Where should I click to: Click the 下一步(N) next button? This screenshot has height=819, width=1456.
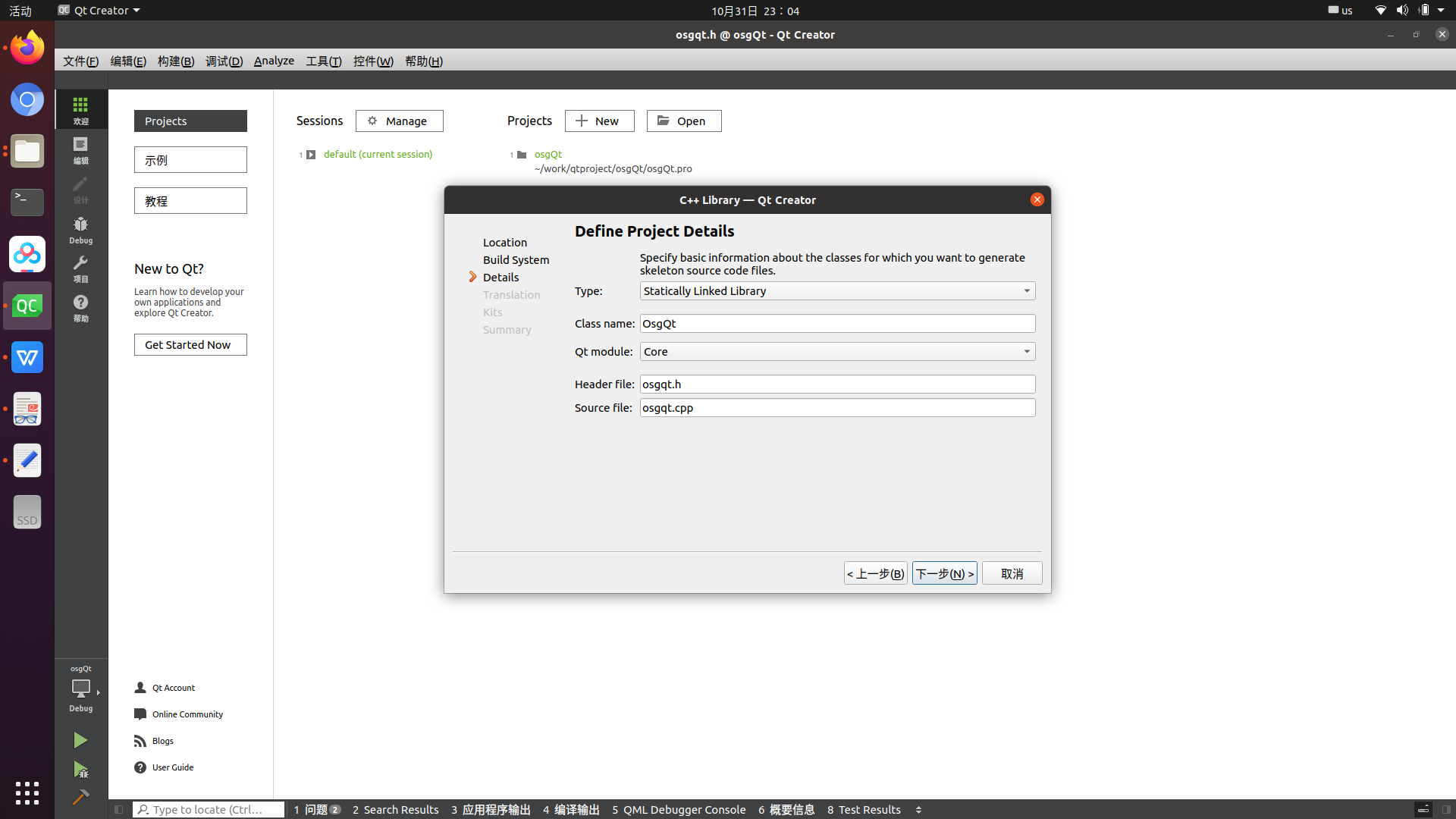(944, 573)
